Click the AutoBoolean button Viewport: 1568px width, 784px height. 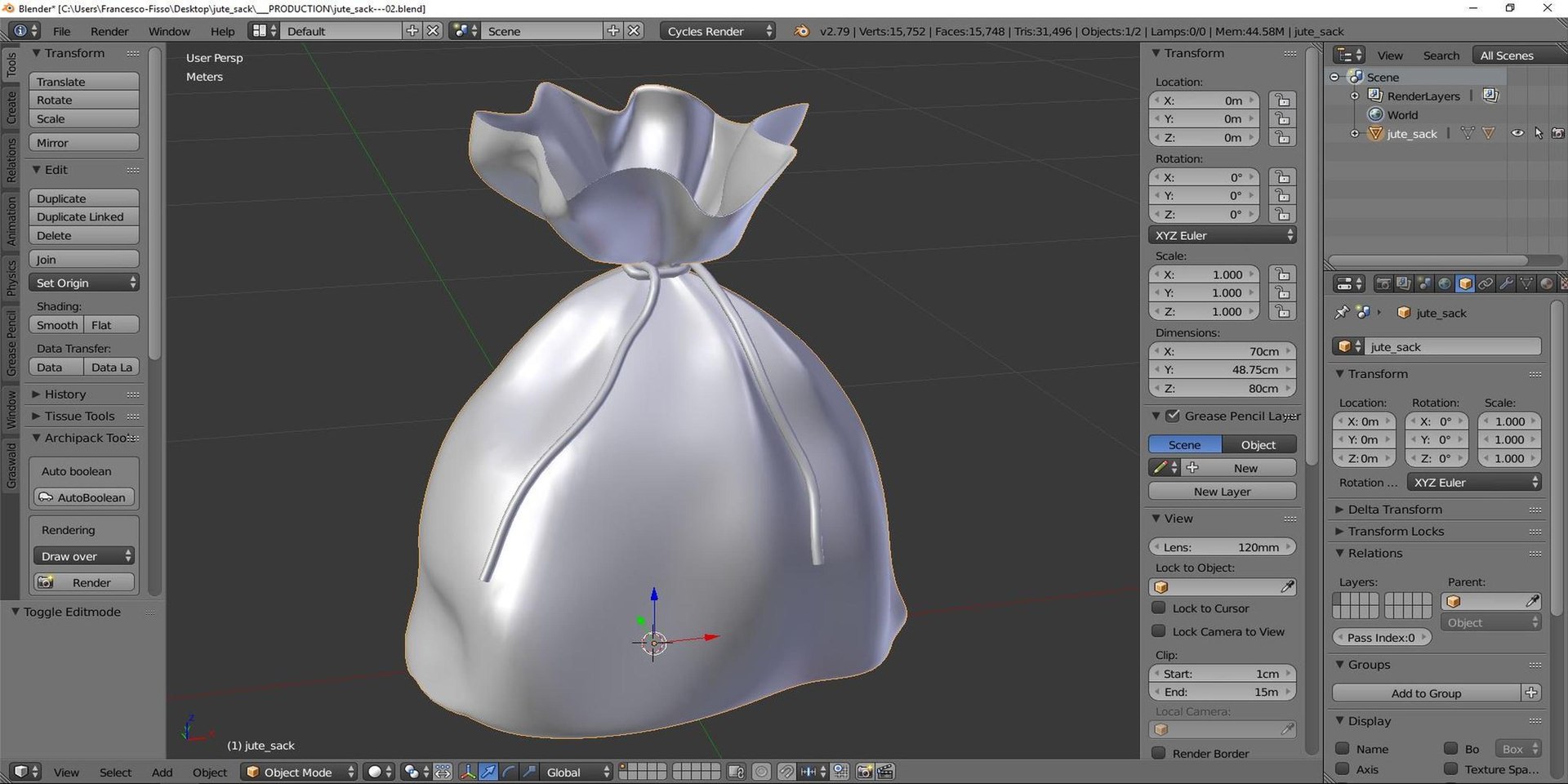click(x=84, y=497)
